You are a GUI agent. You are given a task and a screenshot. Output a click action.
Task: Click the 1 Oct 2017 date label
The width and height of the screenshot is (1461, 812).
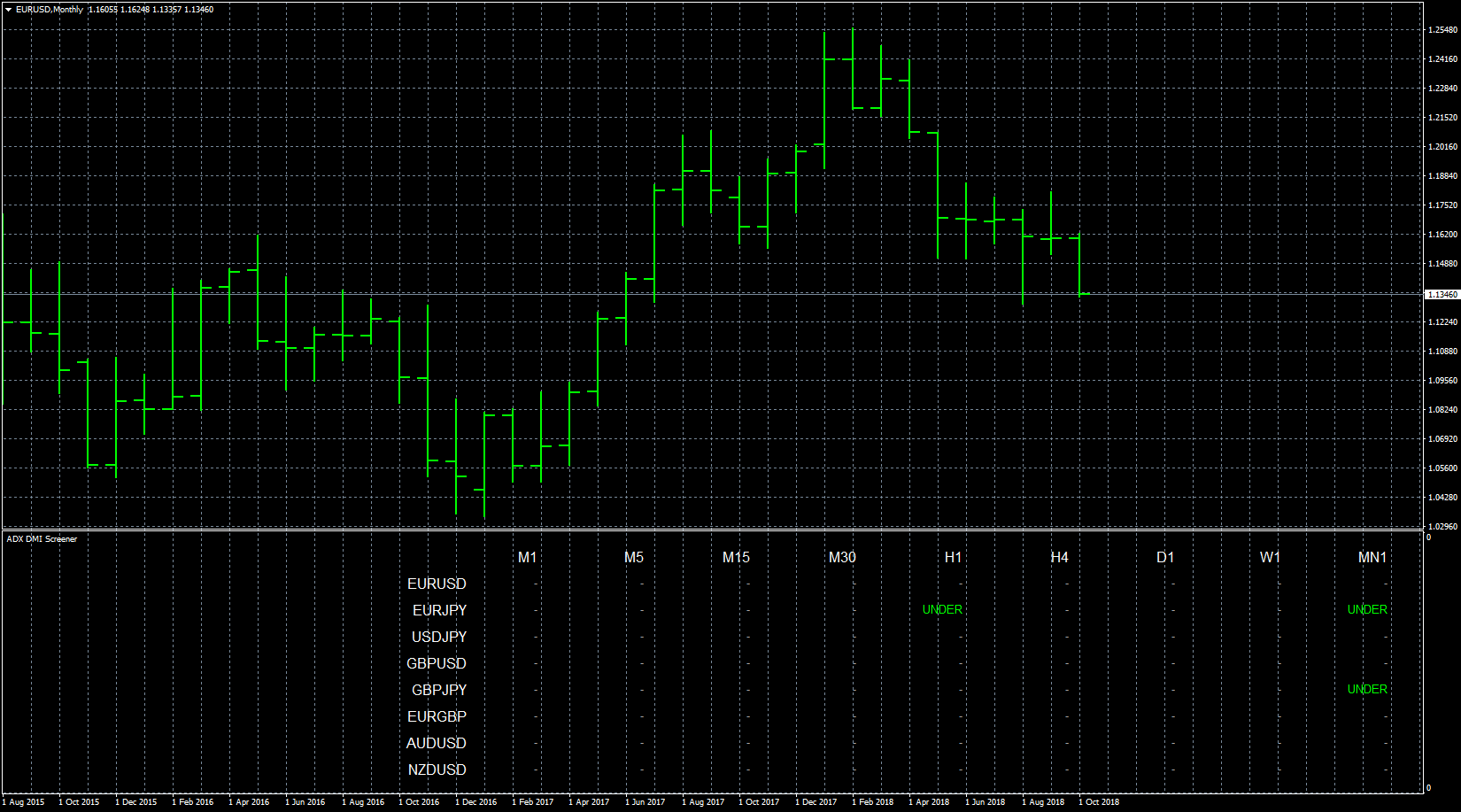point(760,802)
